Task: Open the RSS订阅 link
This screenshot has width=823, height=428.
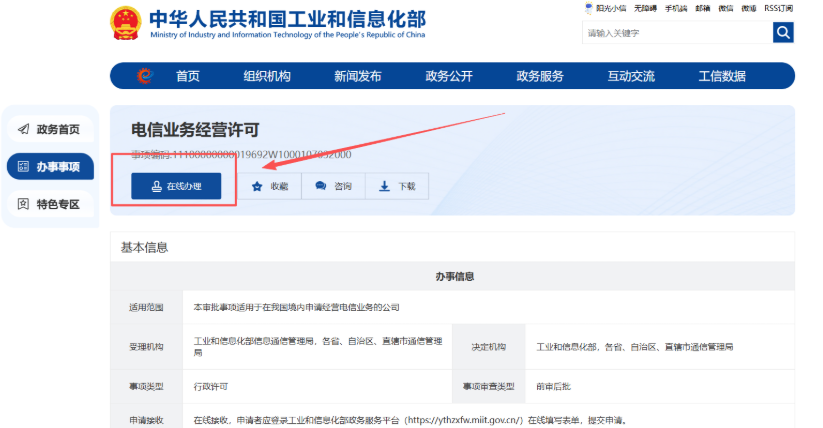Action: click(x=778, y=8)
